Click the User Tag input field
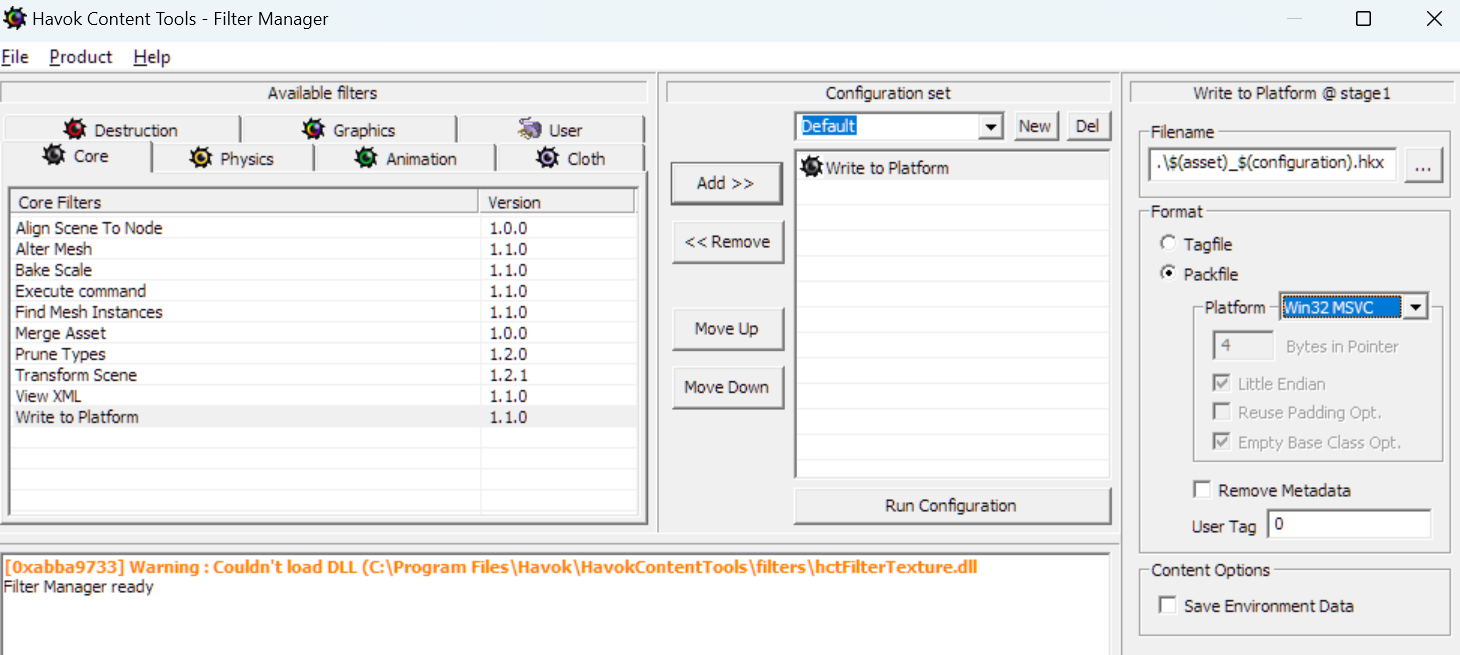Viewport: 1460px width, 655px height. tap(1349, 524)
